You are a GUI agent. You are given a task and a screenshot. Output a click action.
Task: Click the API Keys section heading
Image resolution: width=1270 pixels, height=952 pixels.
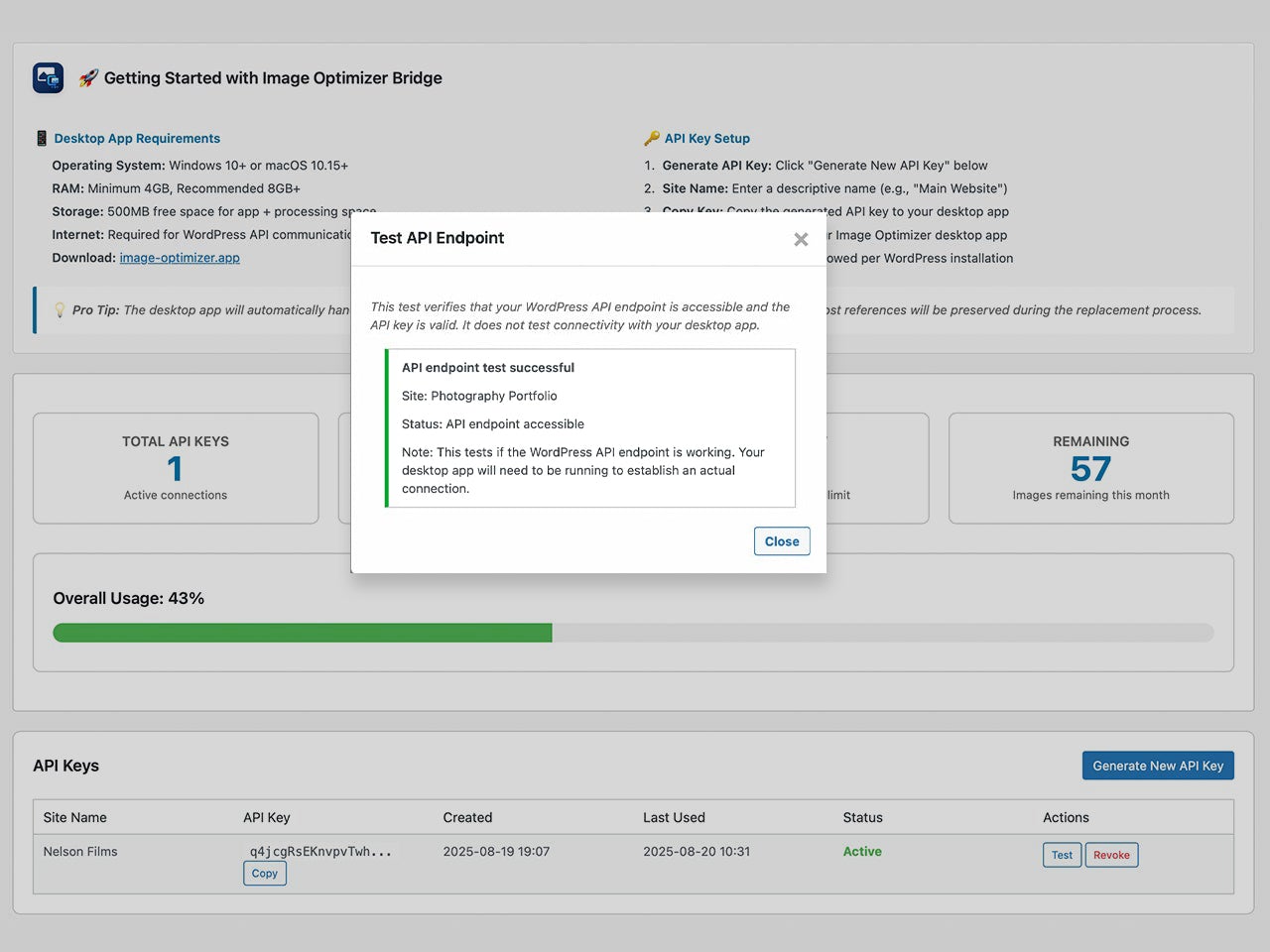click(x=65, y=766)
